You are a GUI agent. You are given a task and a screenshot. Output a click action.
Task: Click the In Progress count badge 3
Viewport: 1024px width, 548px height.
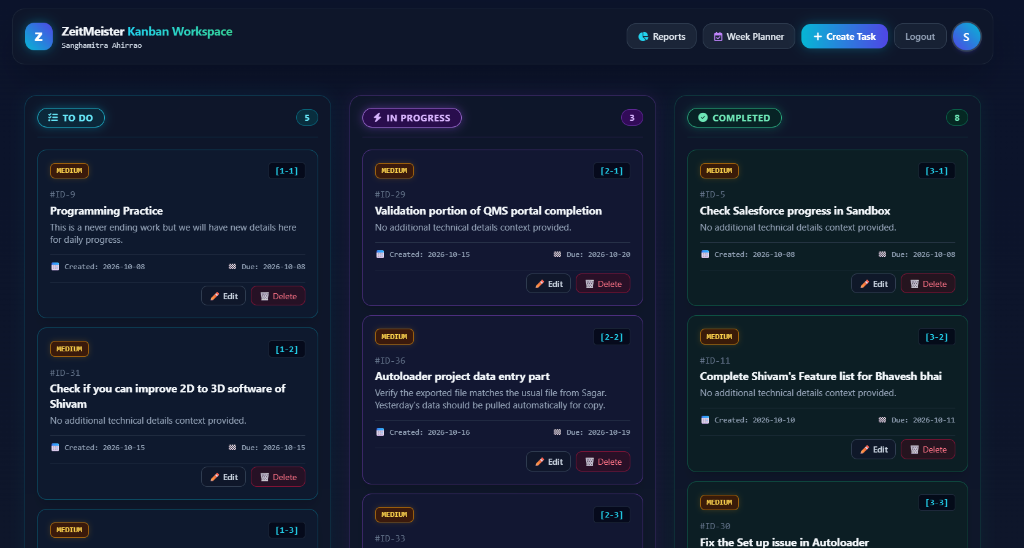632,118
